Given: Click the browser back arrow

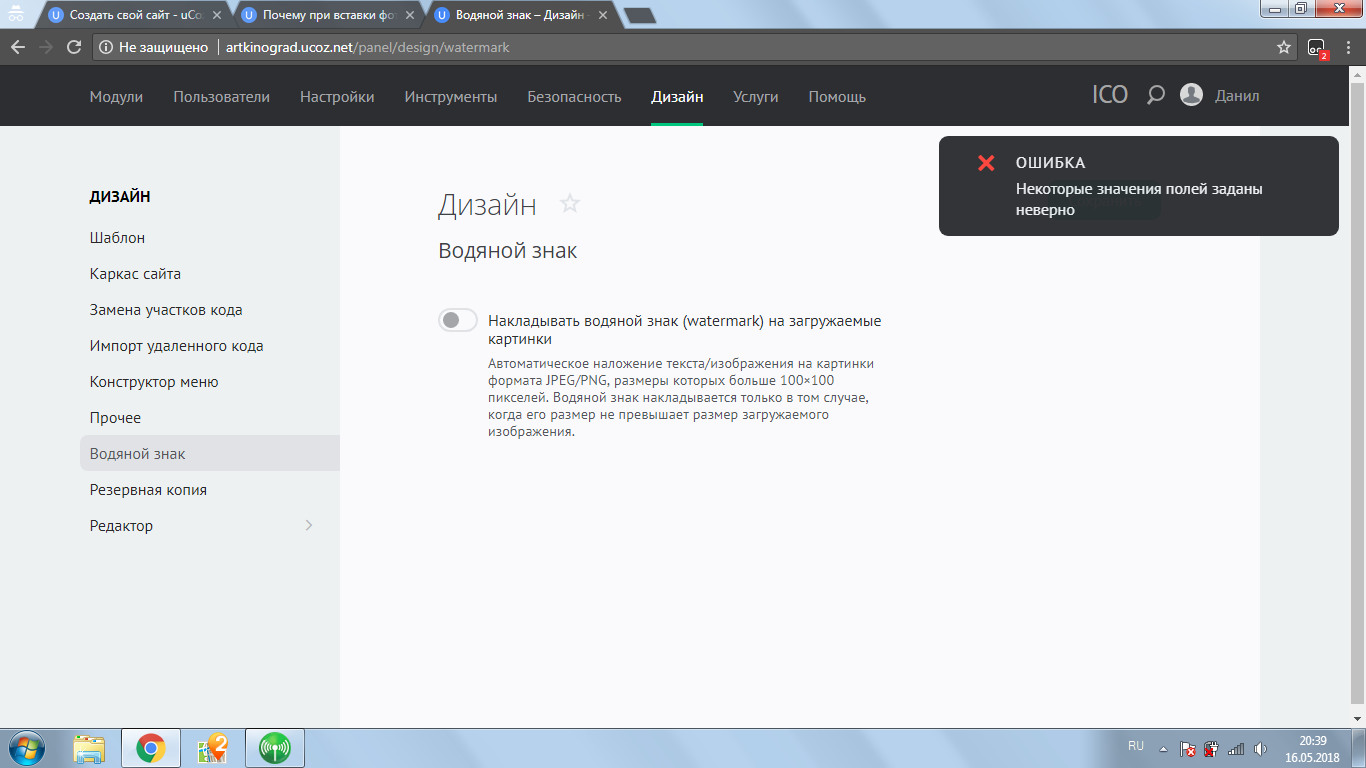Looking at the screenshot, I should 18,47.
